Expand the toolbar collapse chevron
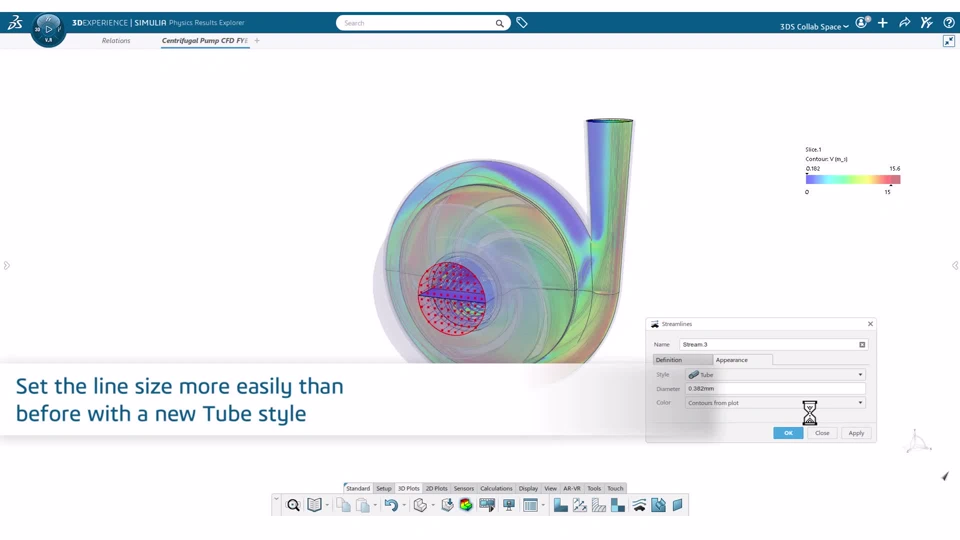The width and height of the screenshot is (960, 540). 276,500
